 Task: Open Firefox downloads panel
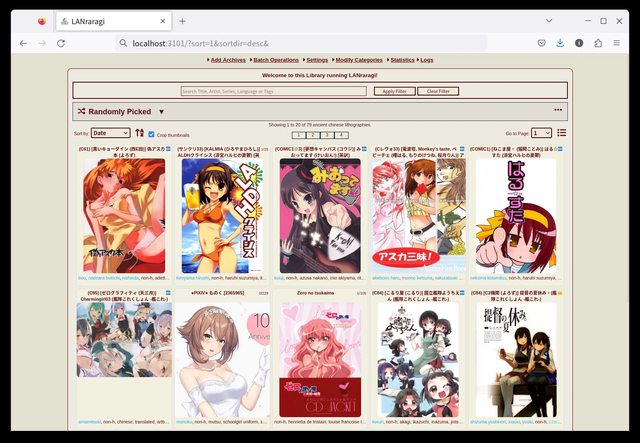point(560,43)
